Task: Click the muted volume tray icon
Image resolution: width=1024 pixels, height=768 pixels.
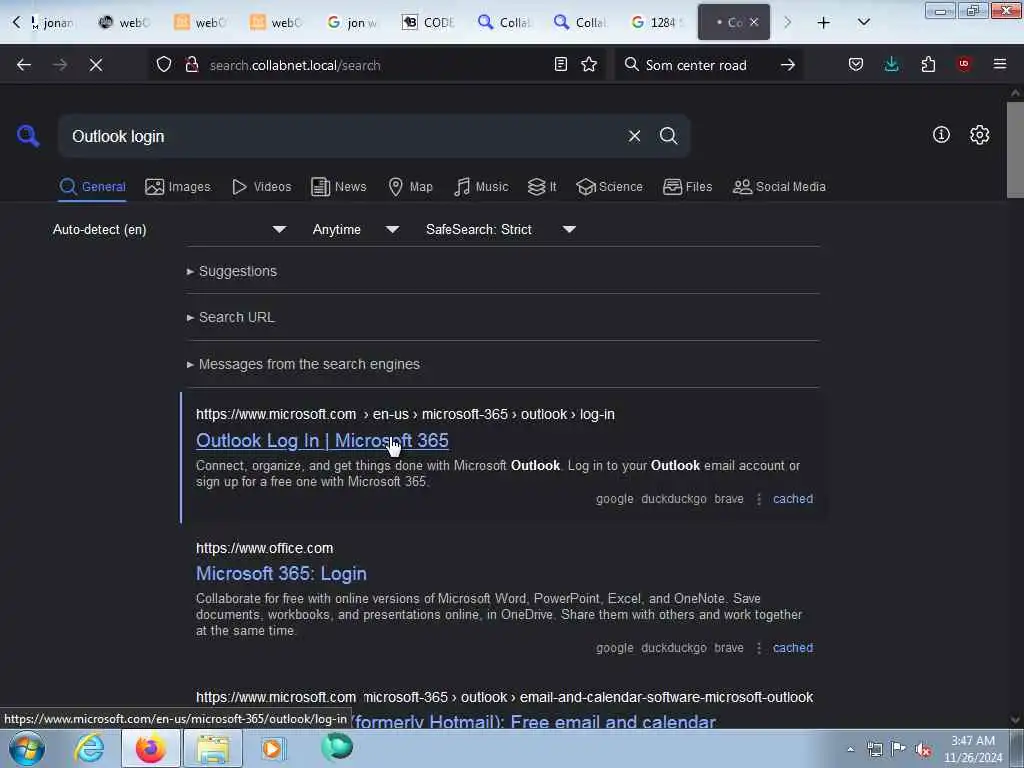Action: [x=923, y=749]
